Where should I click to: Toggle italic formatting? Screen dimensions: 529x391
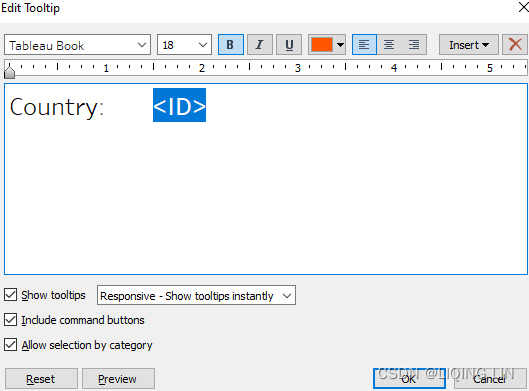coord(259,45)
